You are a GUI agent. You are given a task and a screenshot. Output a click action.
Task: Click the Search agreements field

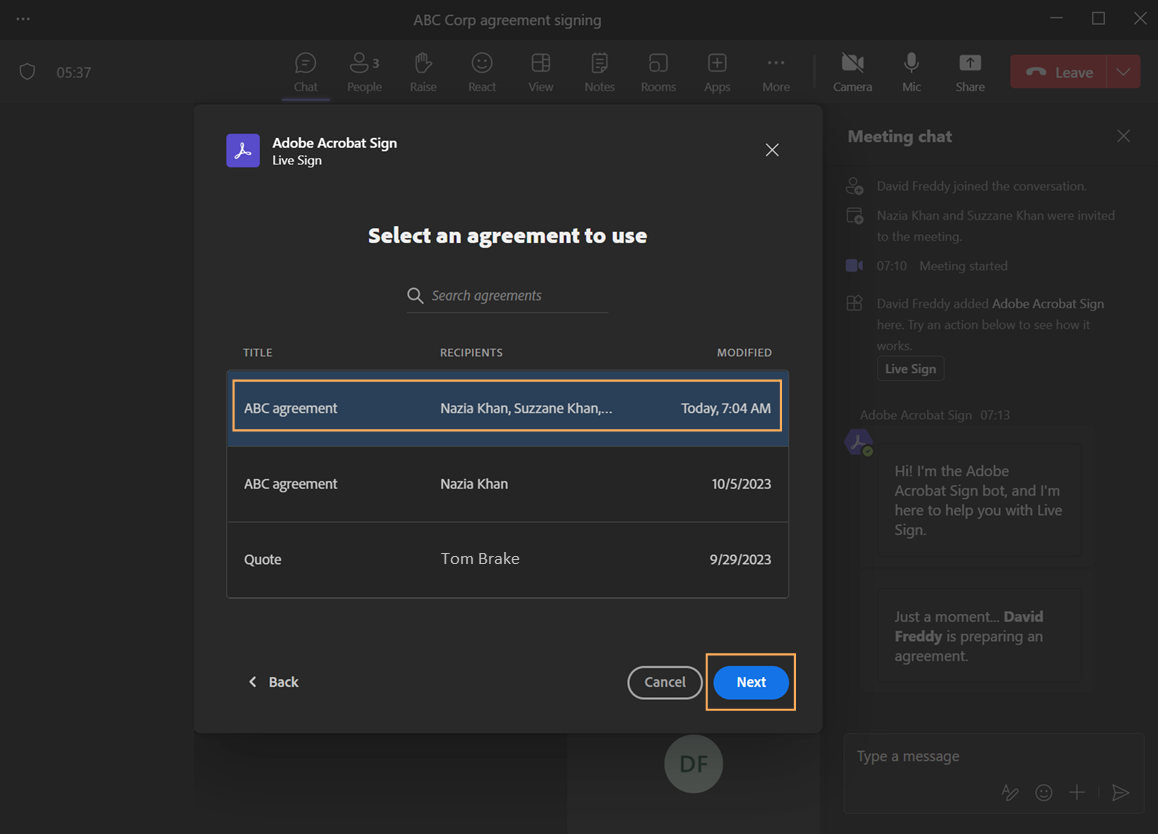507,295
